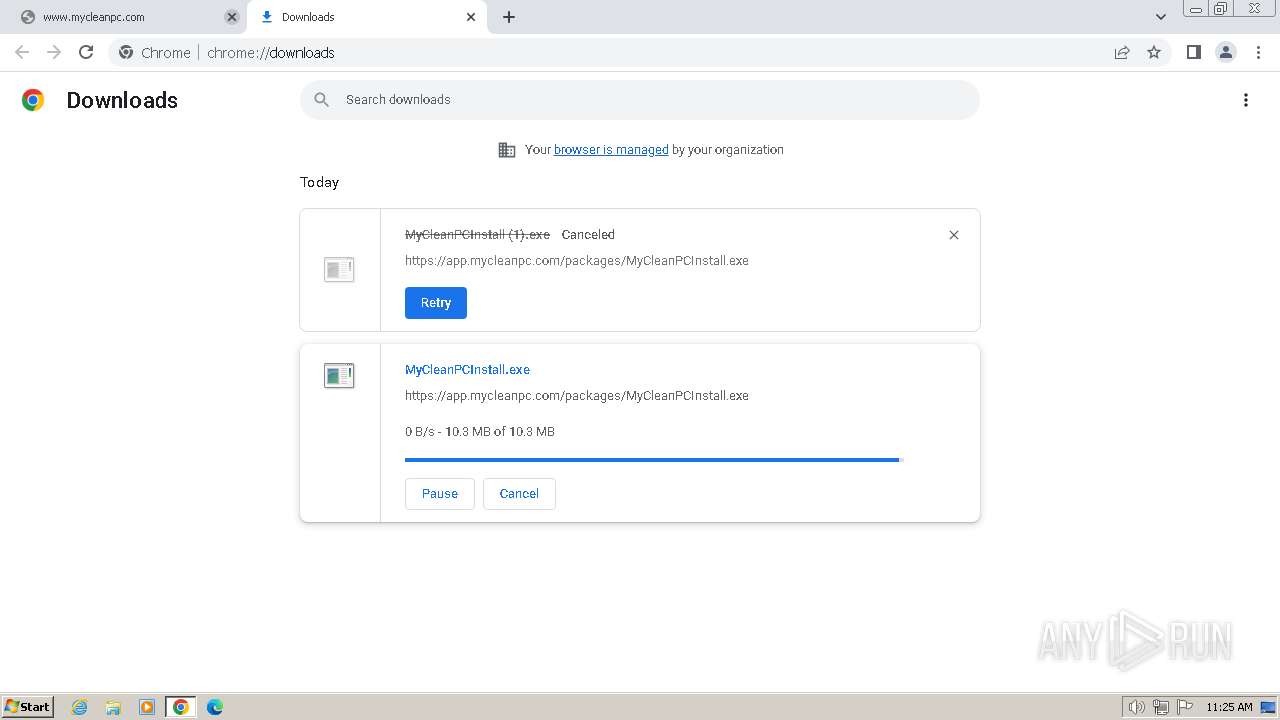
Task: Go back using the browser back arrow
Action: [22, 52]
